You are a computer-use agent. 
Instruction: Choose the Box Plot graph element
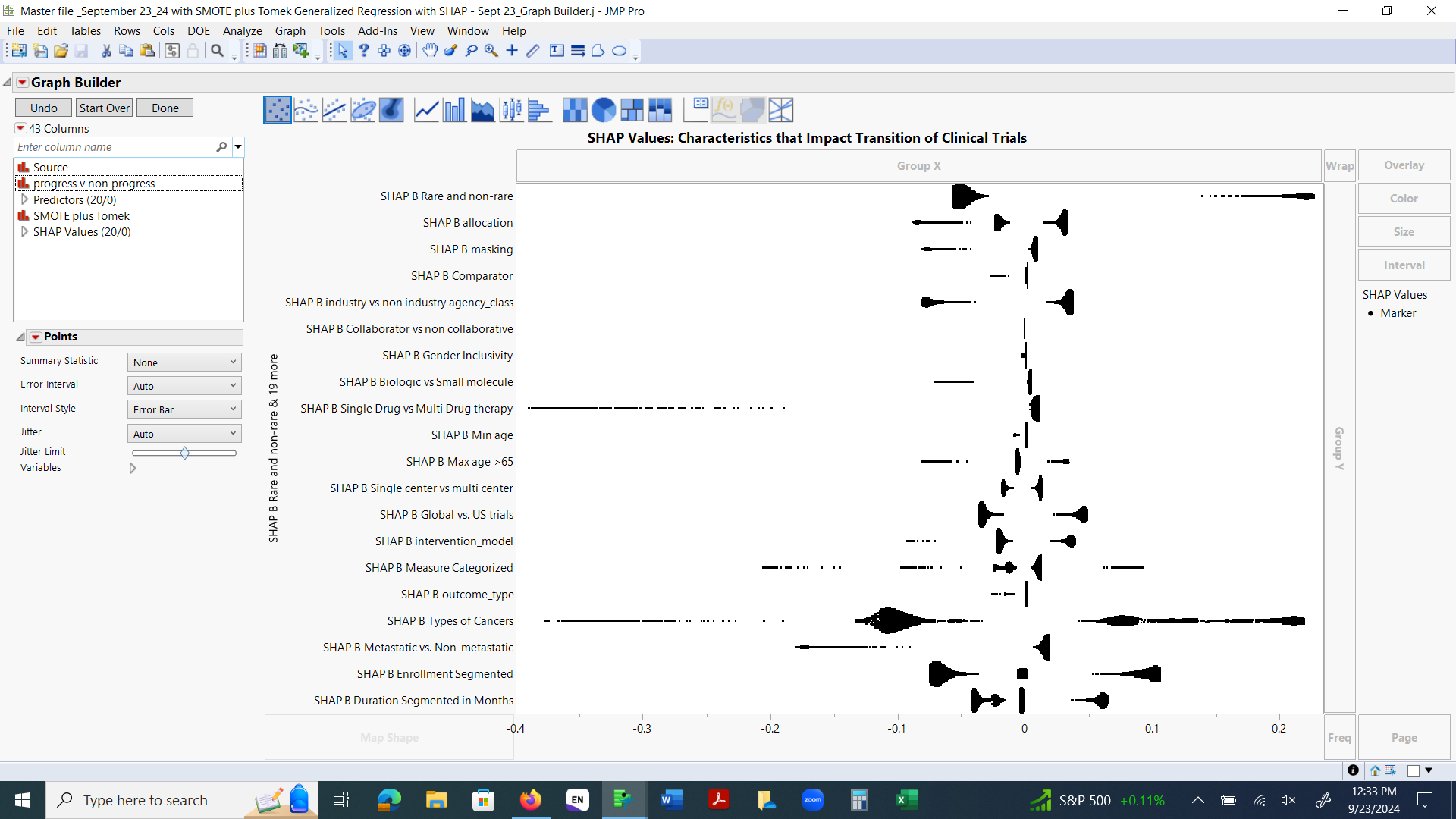point(511,109)
